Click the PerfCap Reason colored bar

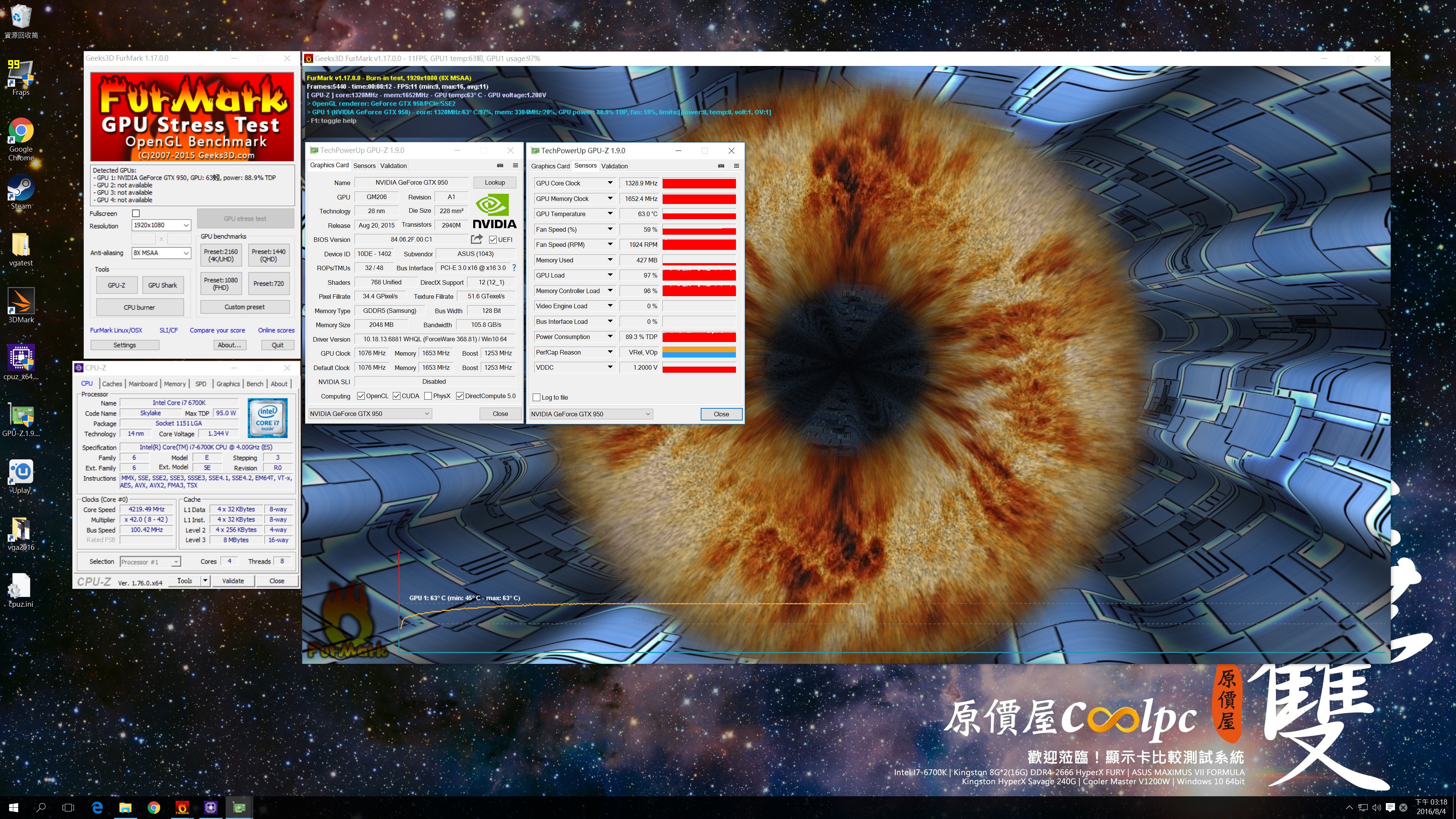[699, 352]
